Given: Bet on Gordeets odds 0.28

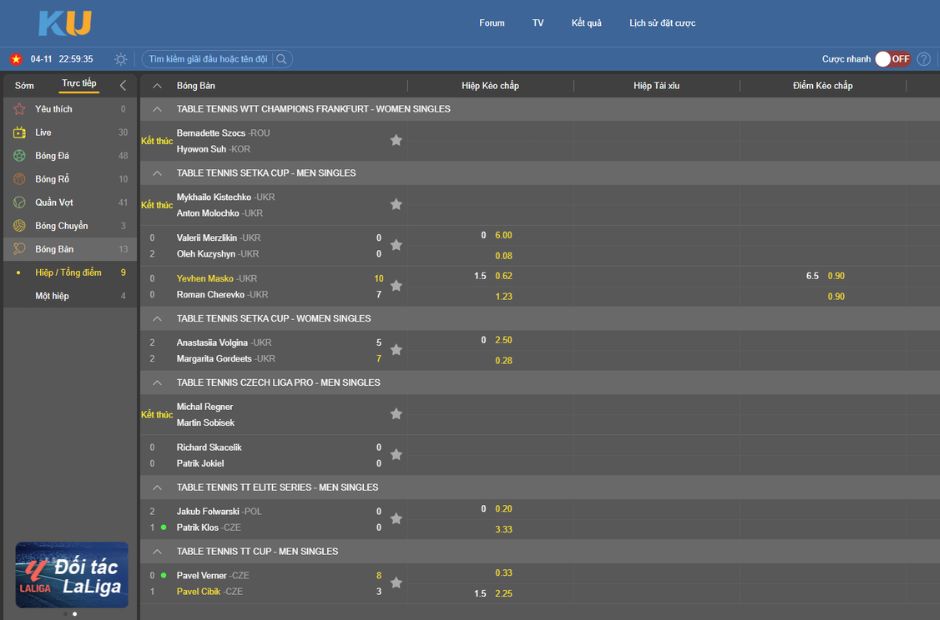Looking at the screenshot, I should pyautogui.click(x=504, y=360).
